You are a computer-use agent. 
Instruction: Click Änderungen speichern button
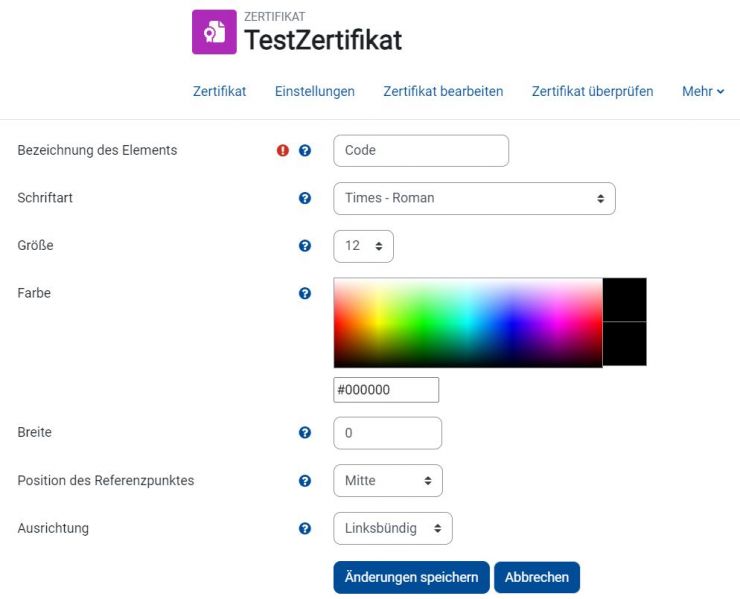coord(411,577)
